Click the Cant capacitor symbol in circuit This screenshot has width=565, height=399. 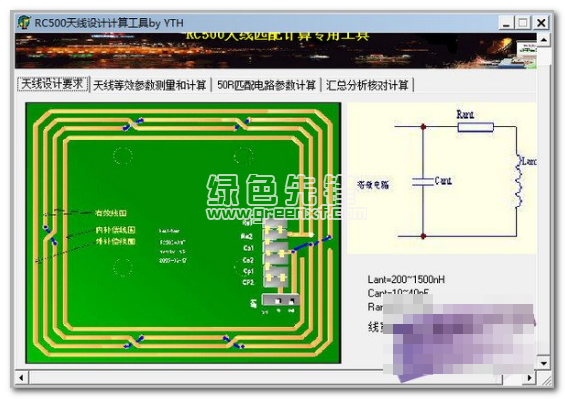[x=423, y=182]
